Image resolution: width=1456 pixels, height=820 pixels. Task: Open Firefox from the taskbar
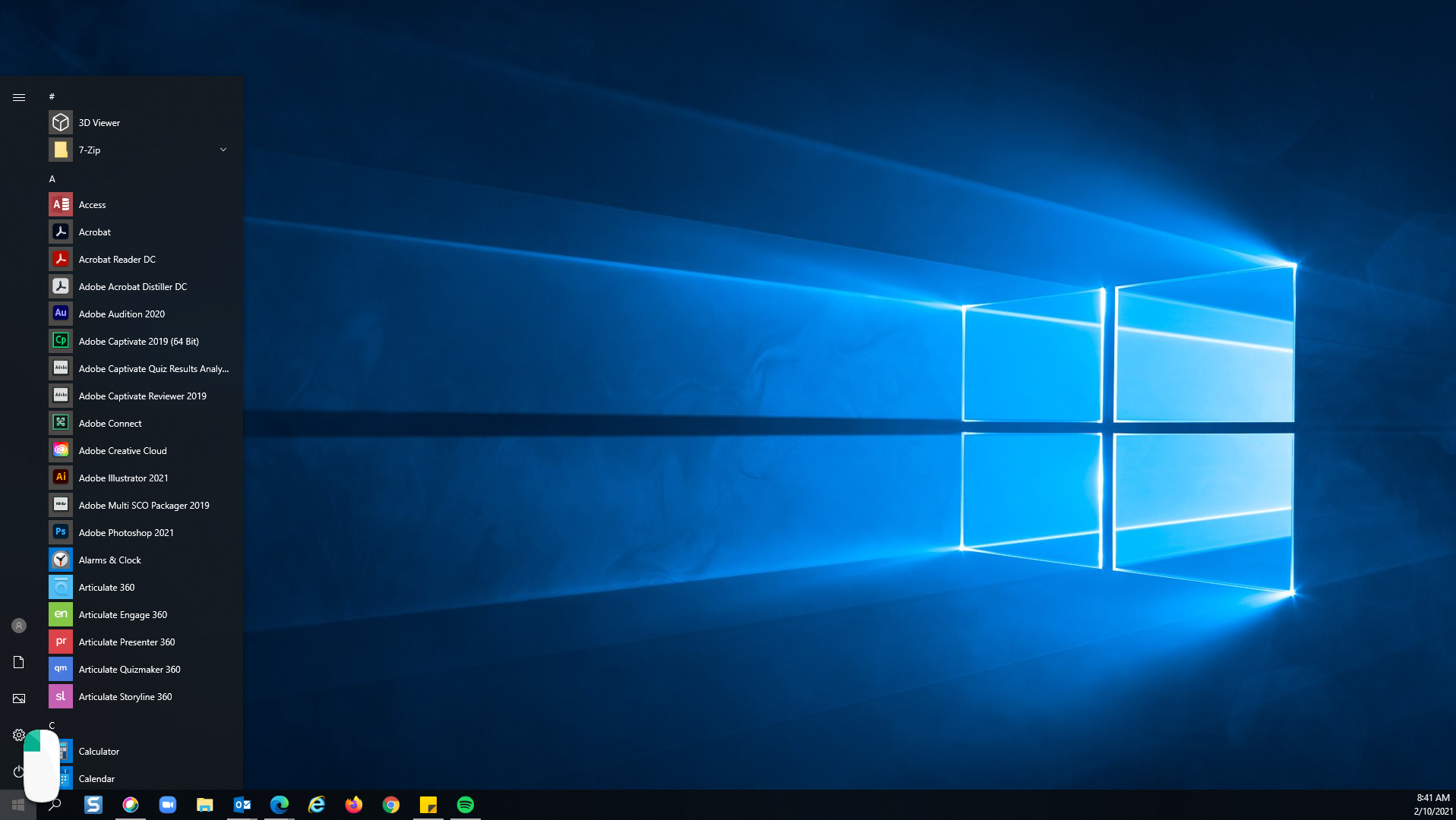354,806
